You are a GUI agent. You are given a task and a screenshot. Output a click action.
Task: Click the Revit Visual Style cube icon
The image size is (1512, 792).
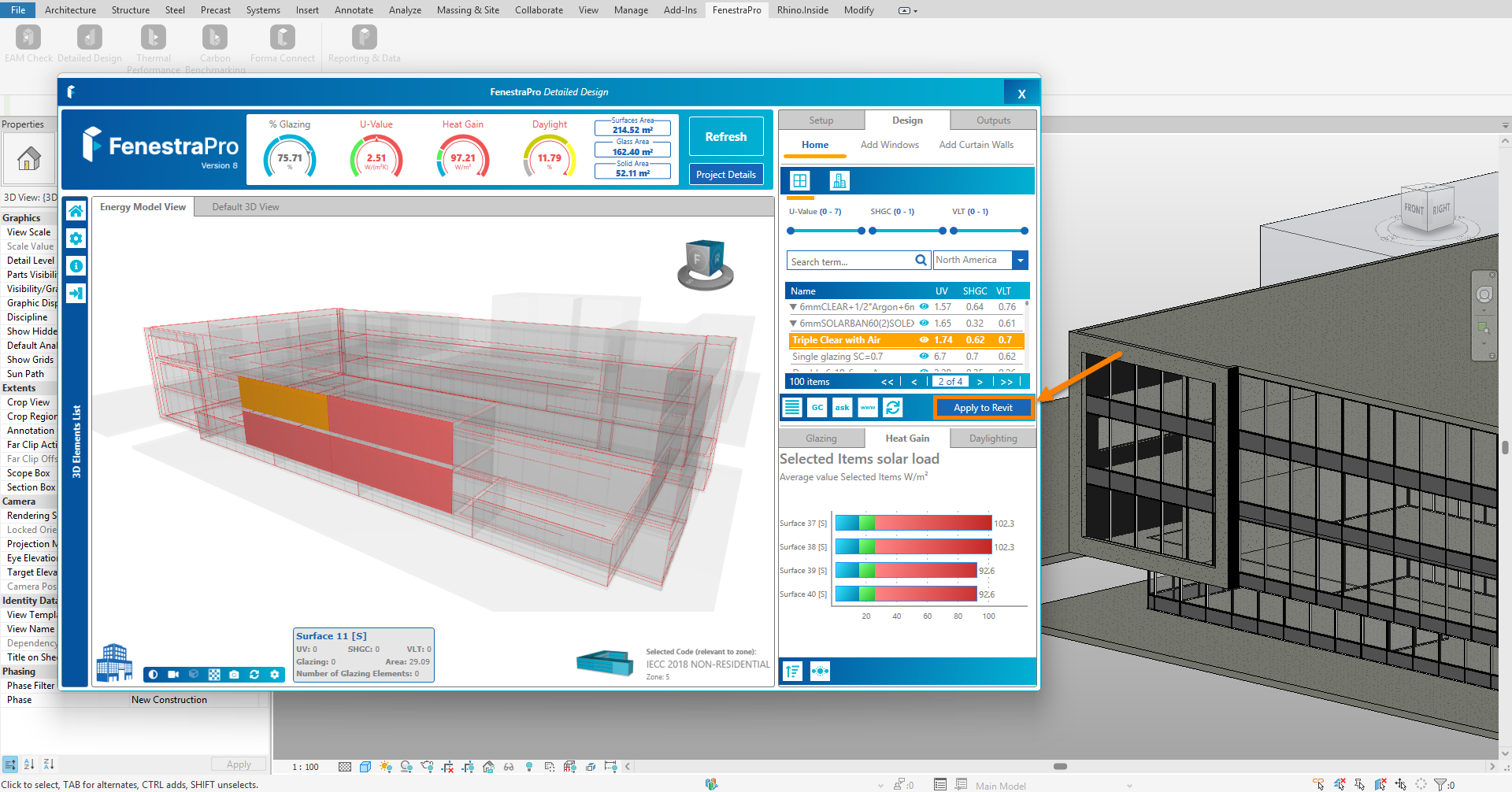[x=365, y=766]
